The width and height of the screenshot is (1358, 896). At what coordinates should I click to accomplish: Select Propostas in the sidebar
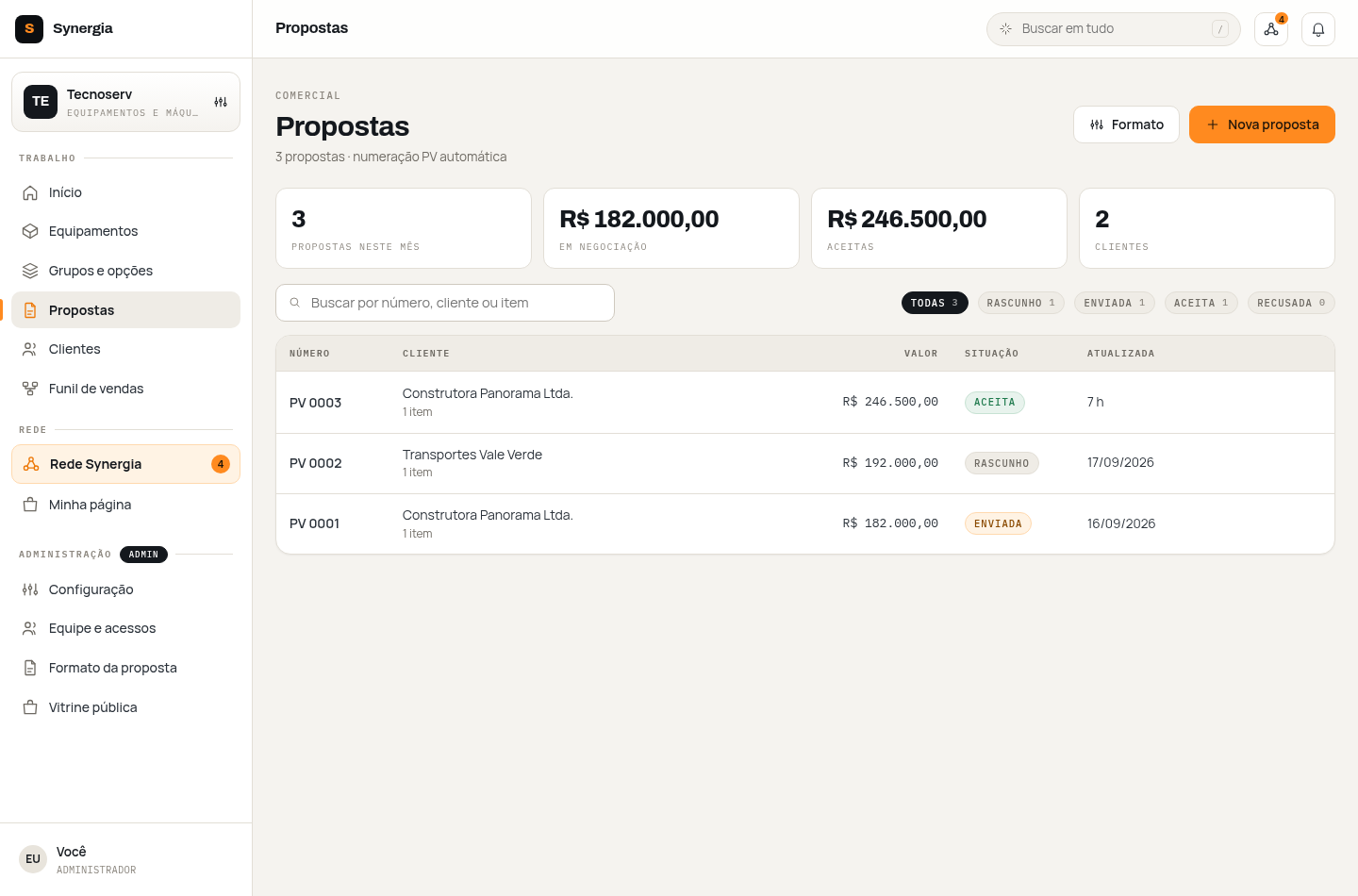(125, 310)
